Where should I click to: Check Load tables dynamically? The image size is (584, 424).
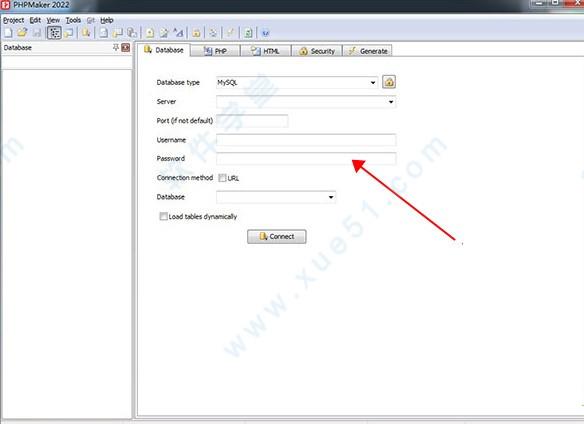163,216
